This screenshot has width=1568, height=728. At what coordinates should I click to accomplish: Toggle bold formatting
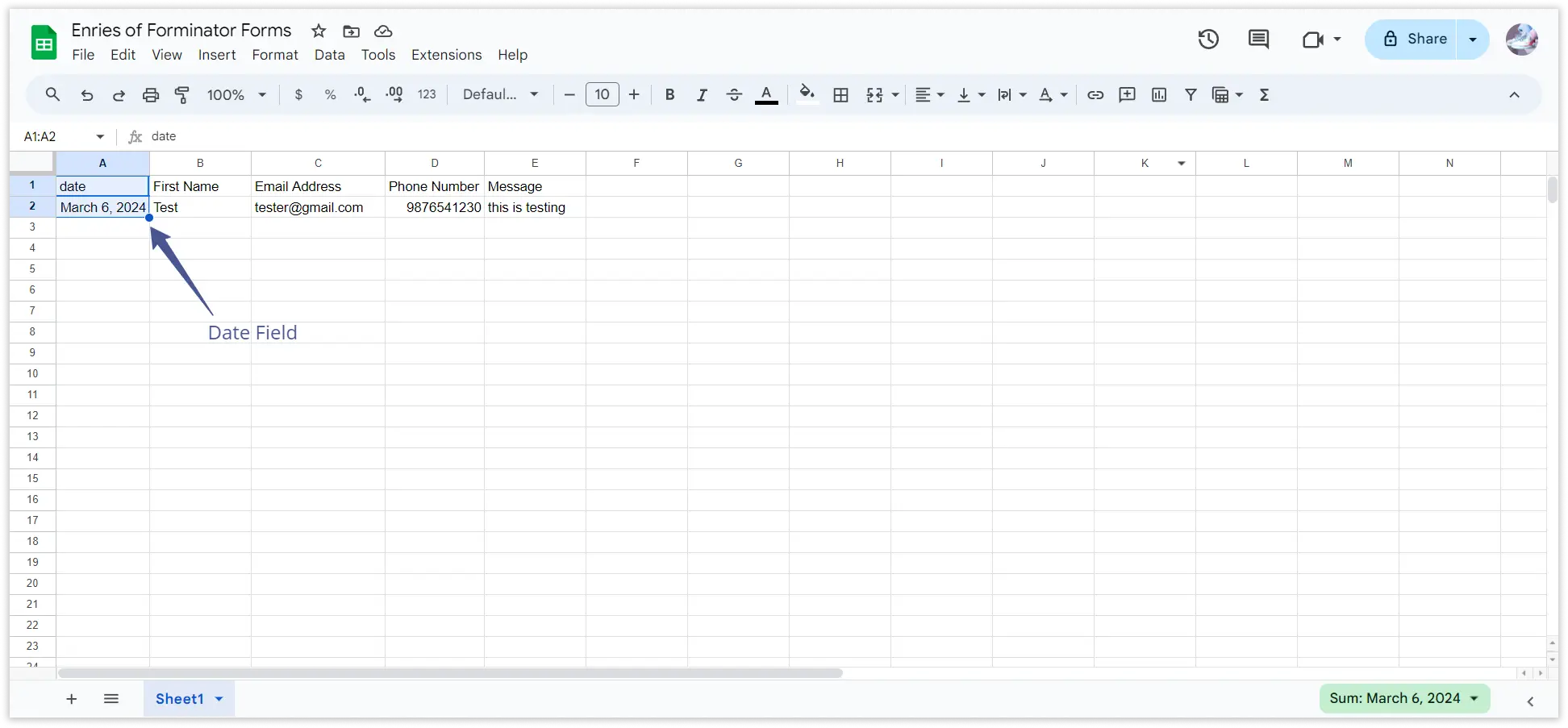pos(669,95)
